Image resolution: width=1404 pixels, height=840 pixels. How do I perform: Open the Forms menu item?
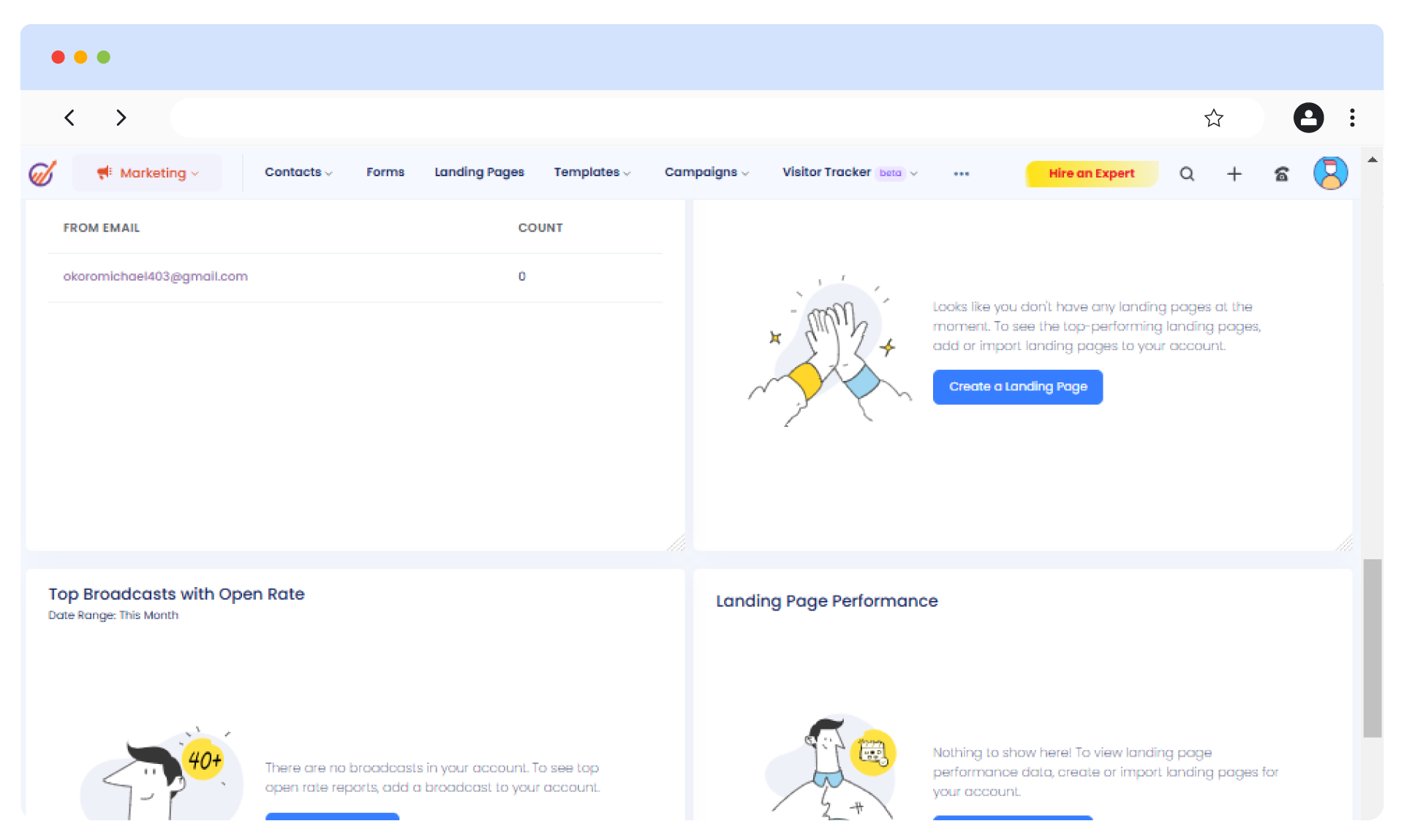pyautogui.click(x=385, y=173)
